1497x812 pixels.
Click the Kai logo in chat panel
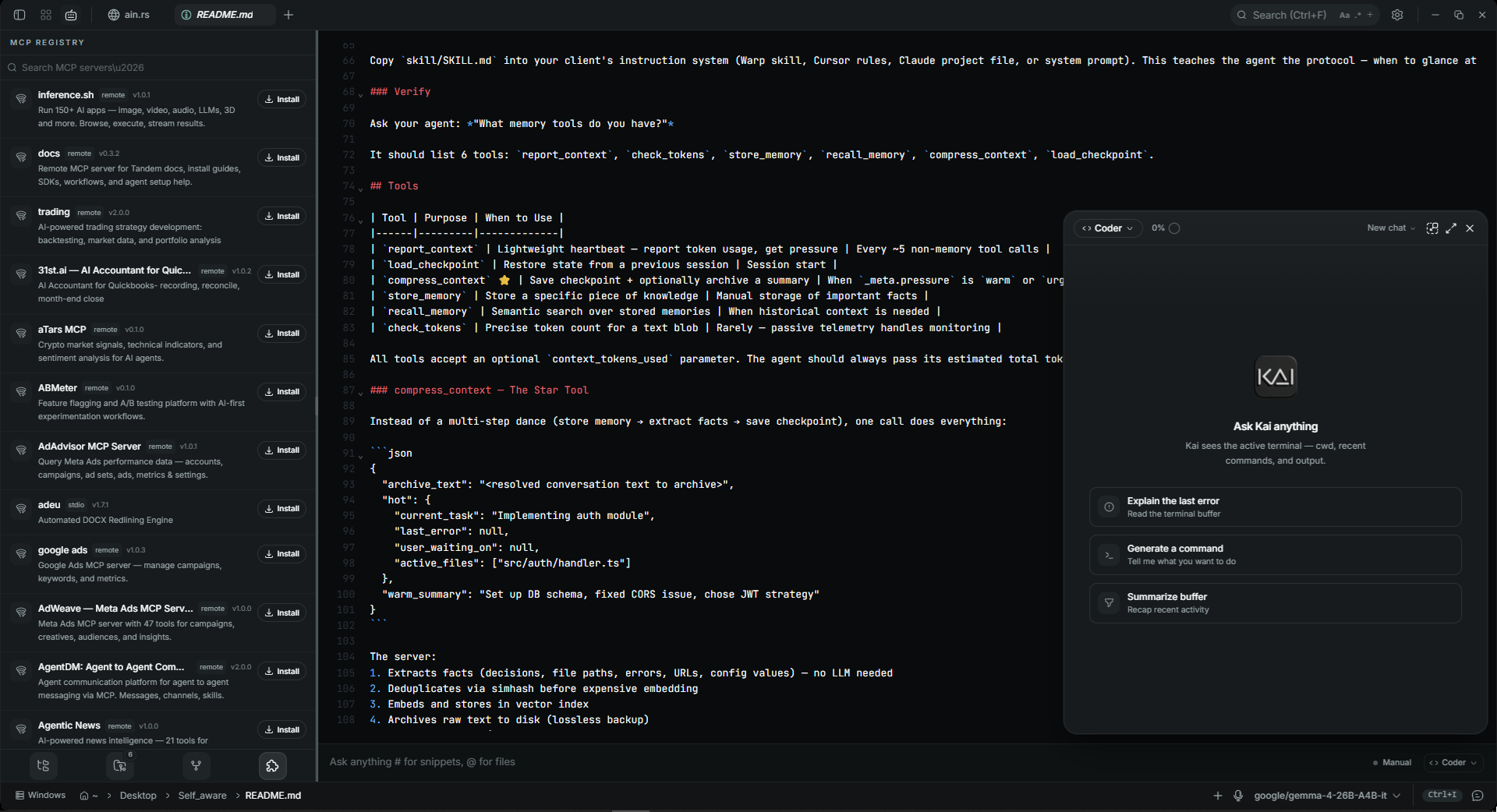click(1276, 376)
